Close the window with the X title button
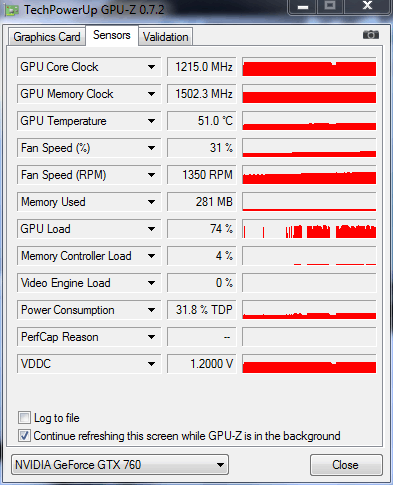Image resolution: width=393 pixels, height=485 pixels. pos(367,6)
